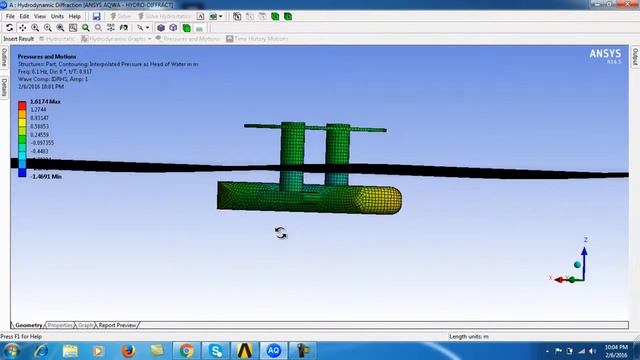Select the Rotate view tool

[9, 28]
